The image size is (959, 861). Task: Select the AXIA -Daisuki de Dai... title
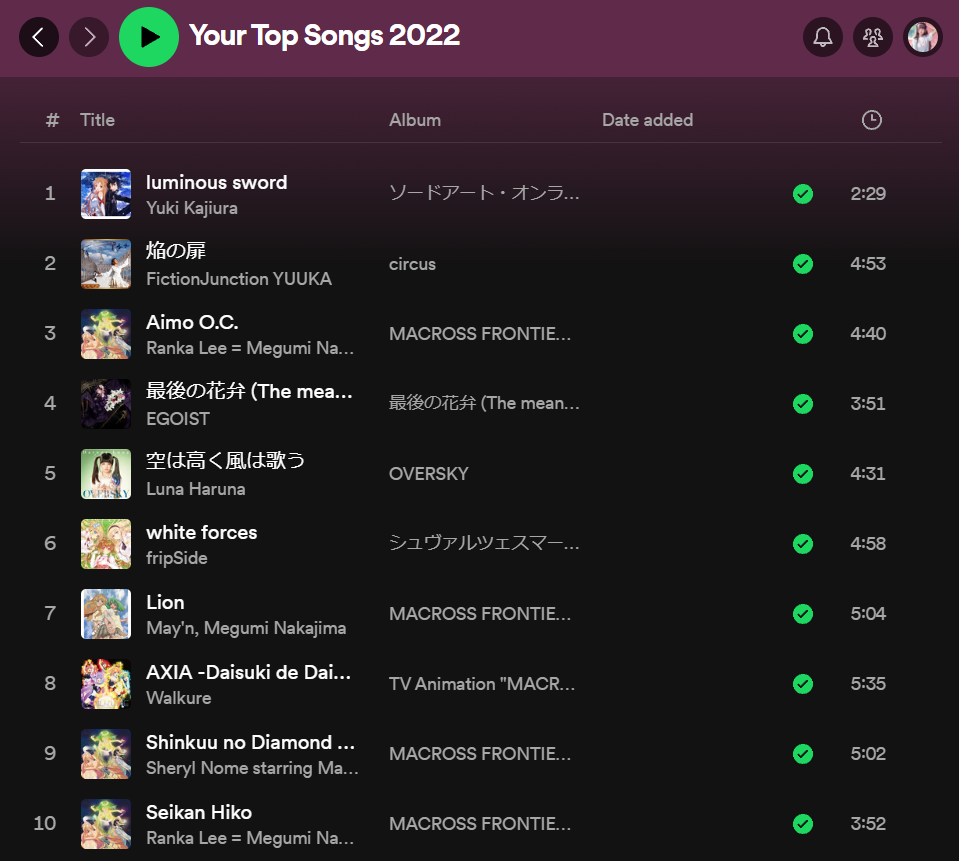(x=248, y=672)
